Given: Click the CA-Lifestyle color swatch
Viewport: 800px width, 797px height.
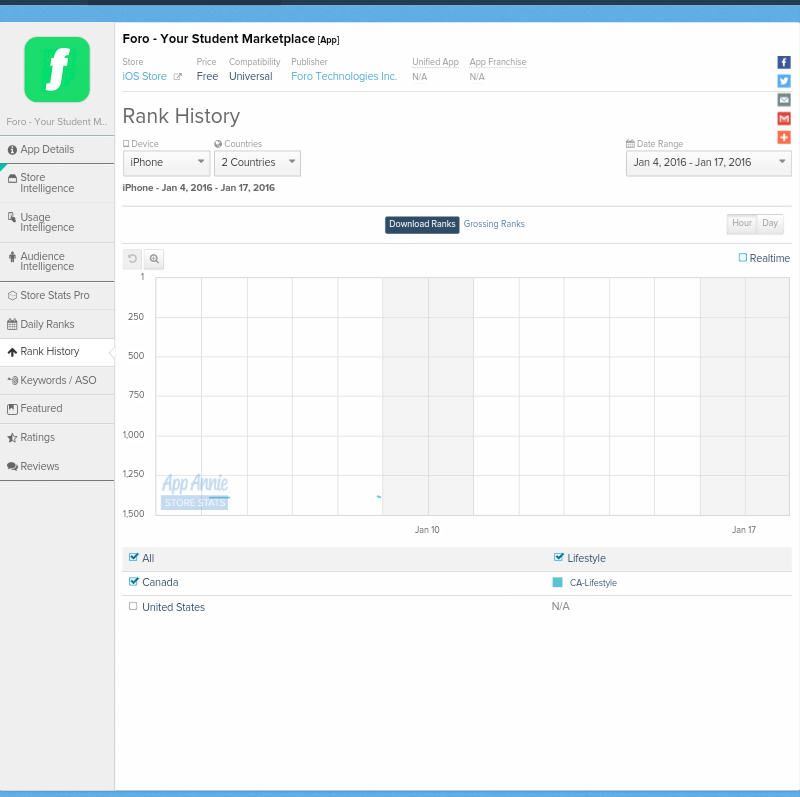Looking at the screenshot, I should [x=557, y=582].
